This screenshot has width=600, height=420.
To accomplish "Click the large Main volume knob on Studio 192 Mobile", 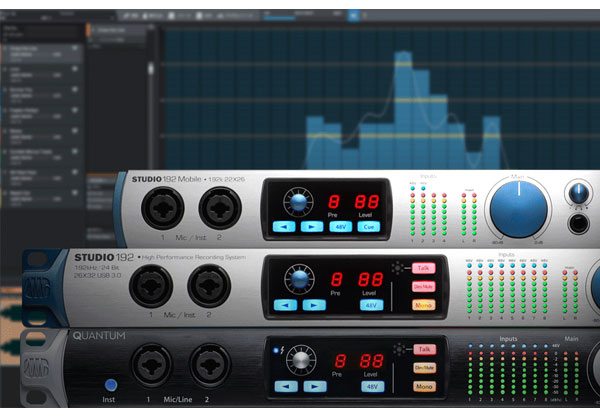I will tap(518, 209).
